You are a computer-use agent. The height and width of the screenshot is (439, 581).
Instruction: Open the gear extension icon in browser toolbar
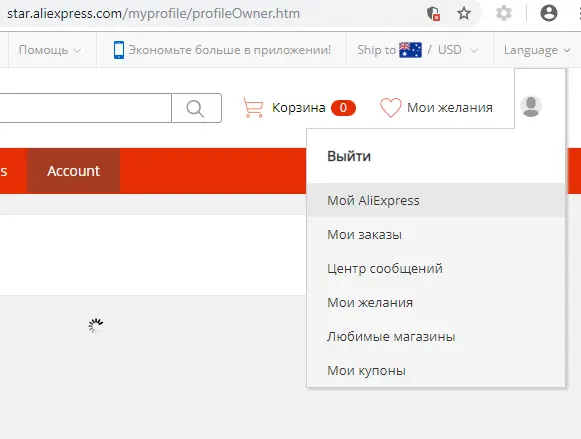(504, 14)
